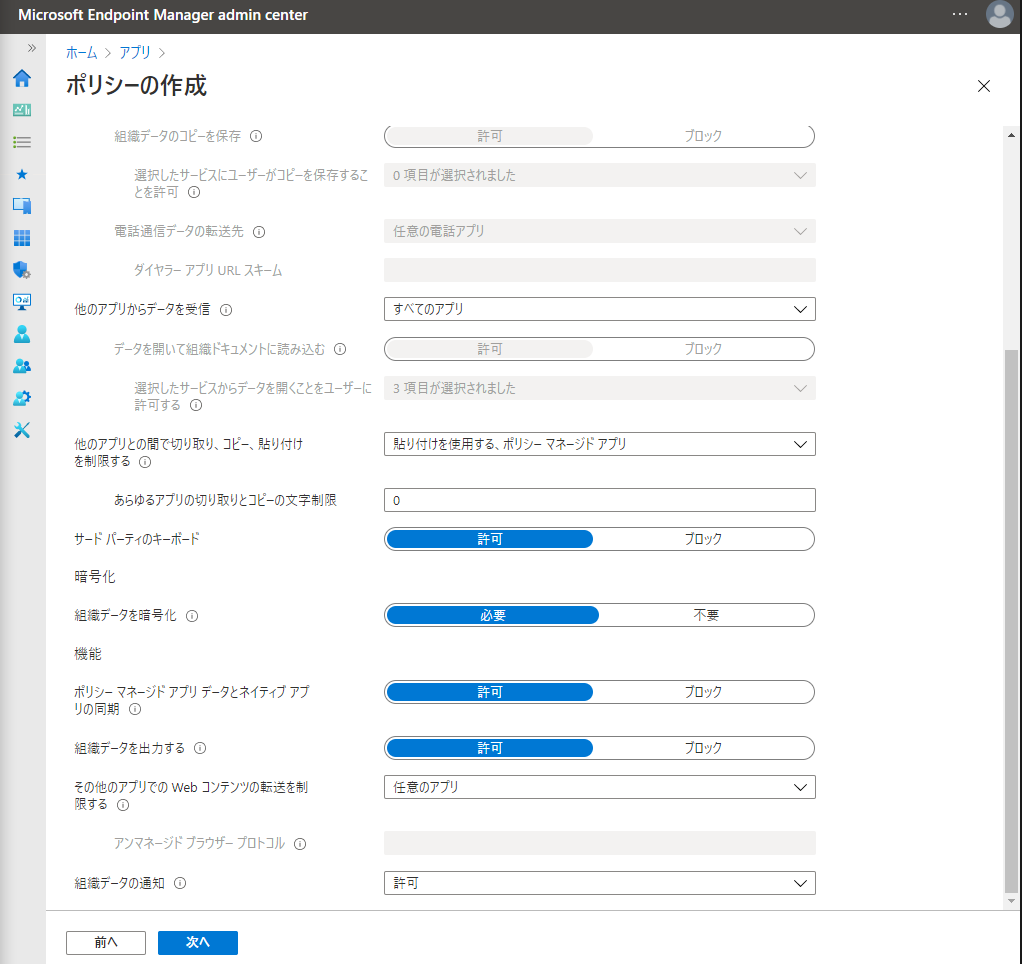1022x964 pixels.
Task: Open 貼り付けを使用する、ポリシー マネージド アプリ dropdown
Action: coord(600,445)
